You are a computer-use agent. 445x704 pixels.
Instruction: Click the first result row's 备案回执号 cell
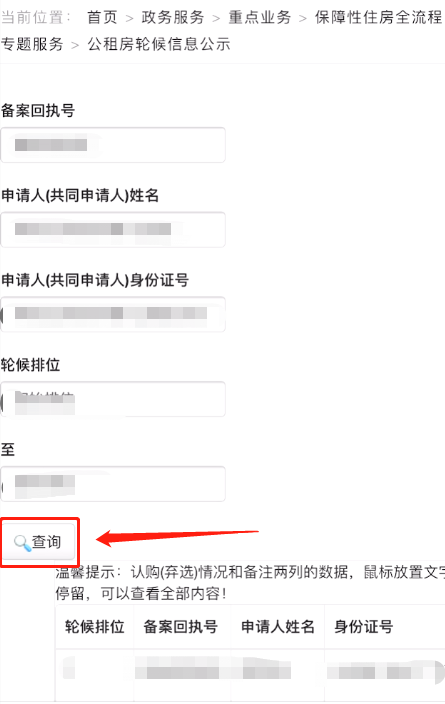[x=182, y=670]
